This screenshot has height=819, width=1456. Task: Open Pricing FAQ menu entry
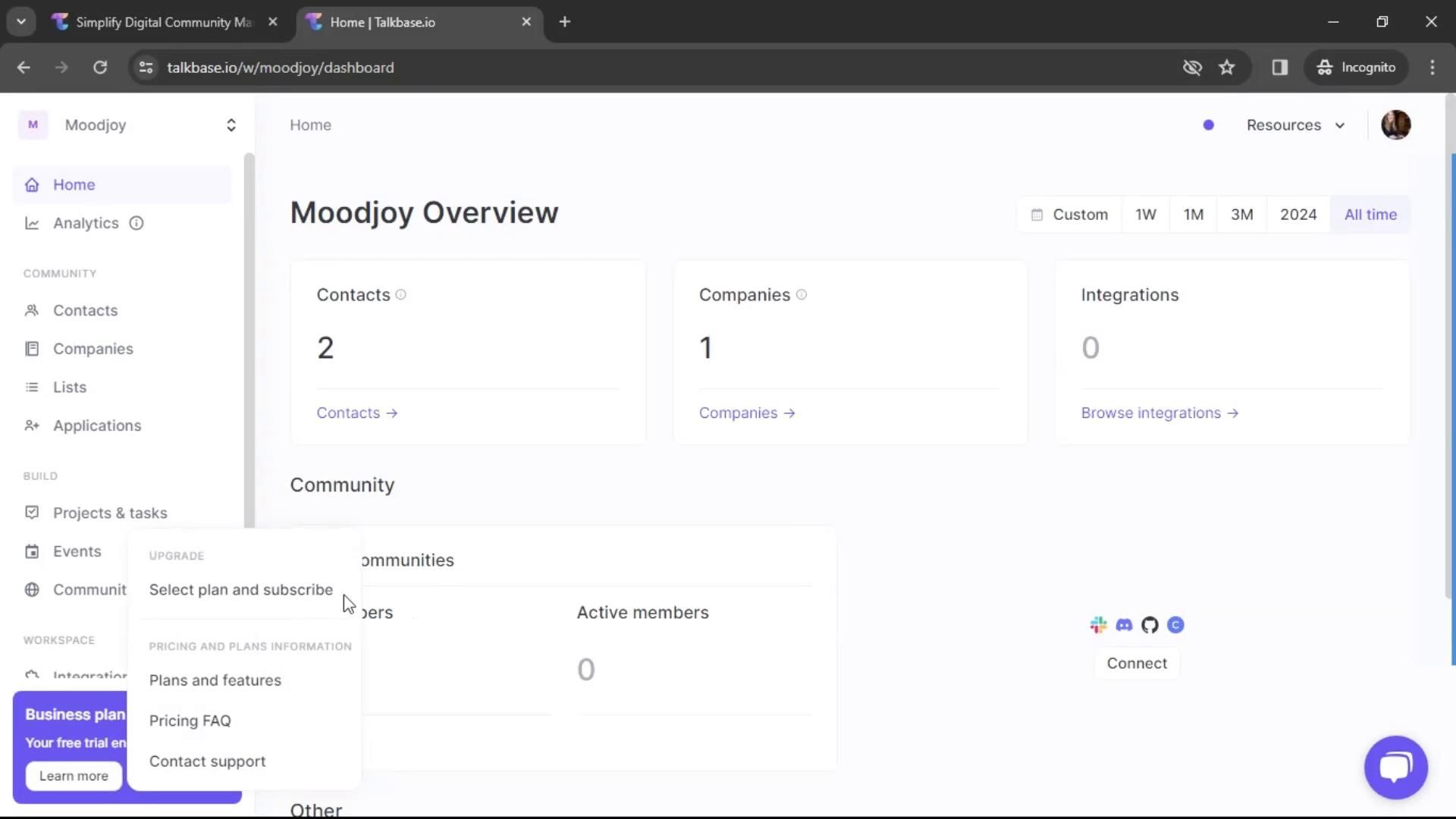click(190, 720)
